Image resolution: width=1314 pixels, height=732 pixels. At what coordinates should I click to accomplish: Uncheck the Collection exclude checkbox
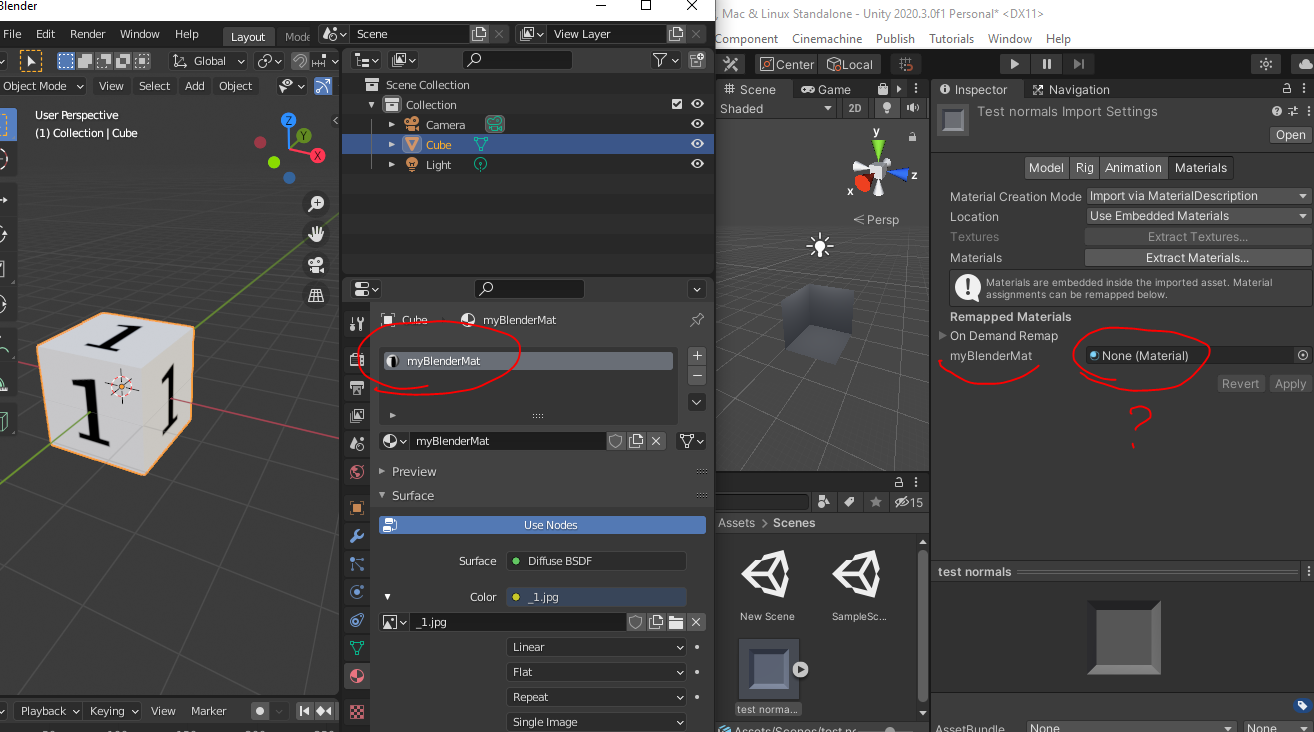677,104
